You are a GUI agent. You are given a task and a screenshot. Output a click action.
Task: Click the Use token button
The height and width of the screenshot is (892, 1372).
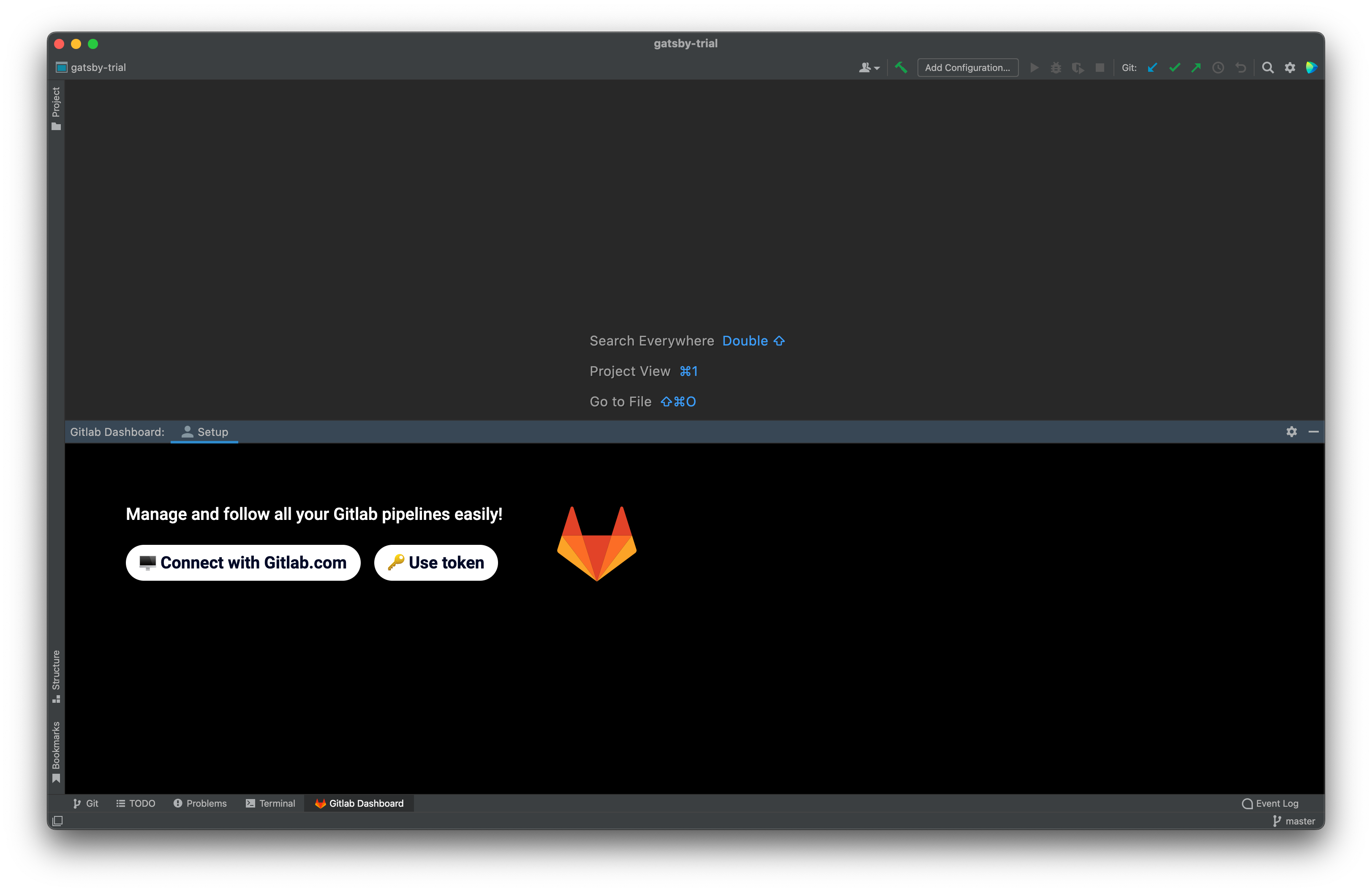pyautogui.click(x=436, y=563)
